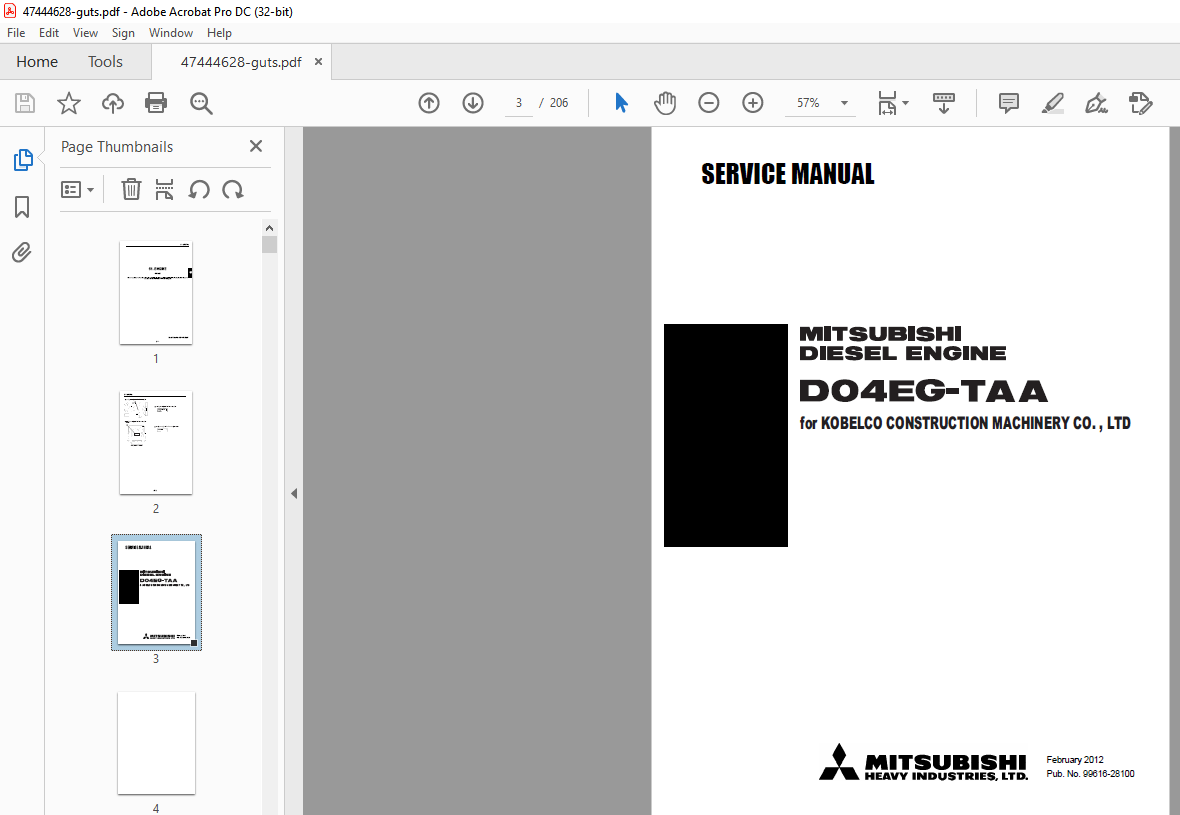
Task: Delete the selected page with the trash icon
Action: [x=131, y=190]
